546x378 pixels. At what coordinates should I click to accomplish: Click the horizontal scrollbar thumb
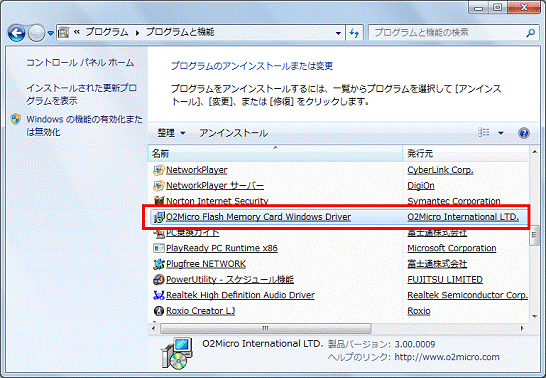(x=265, y=328)
